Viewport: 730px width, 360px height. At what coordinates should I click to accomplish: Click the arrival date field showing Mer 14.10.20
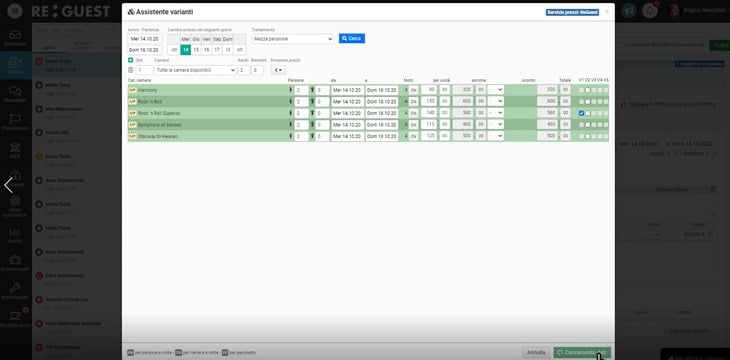tap(145, 39)
